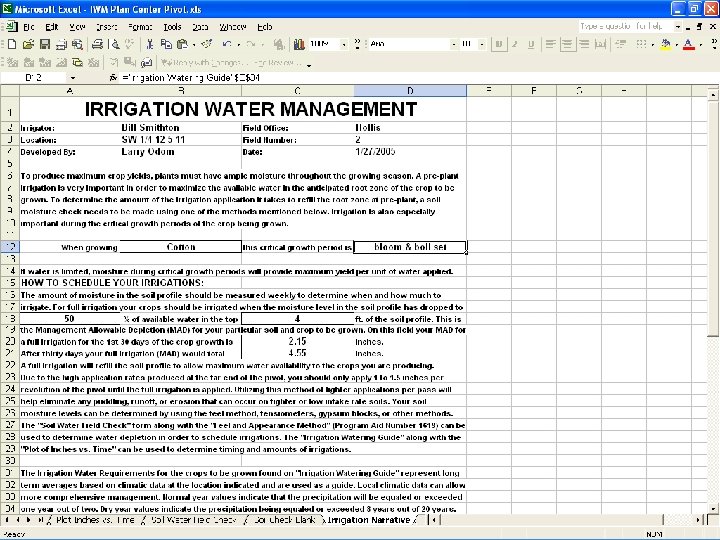Open Print Preview with the magnifier page icon

point(115,44)
